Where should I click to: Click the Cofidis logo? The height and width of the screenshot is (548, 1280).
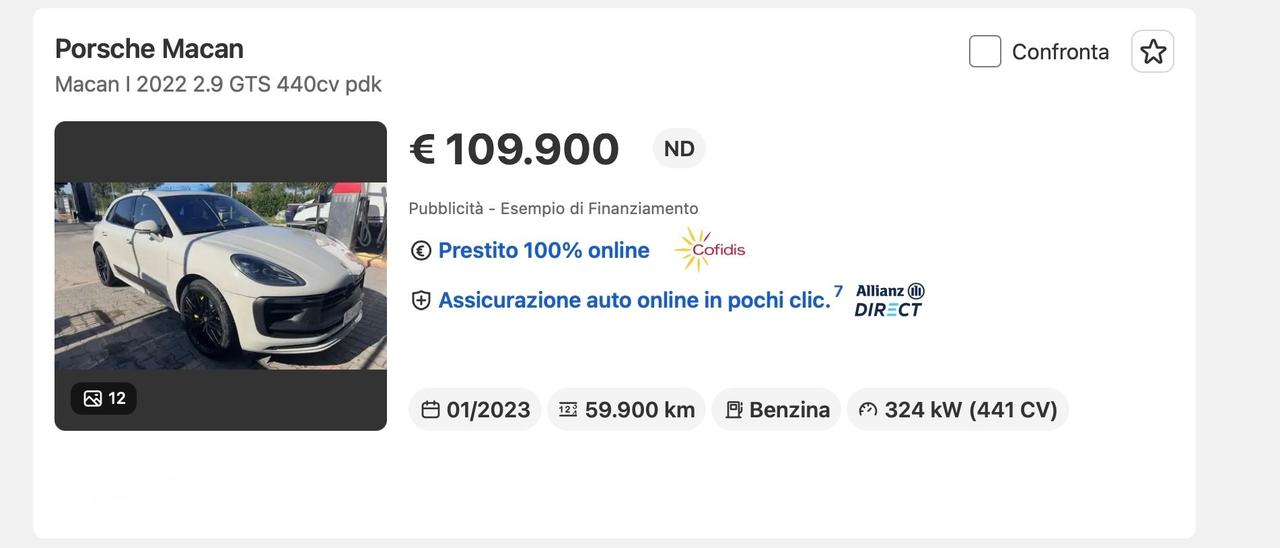[x=710, y=249]
